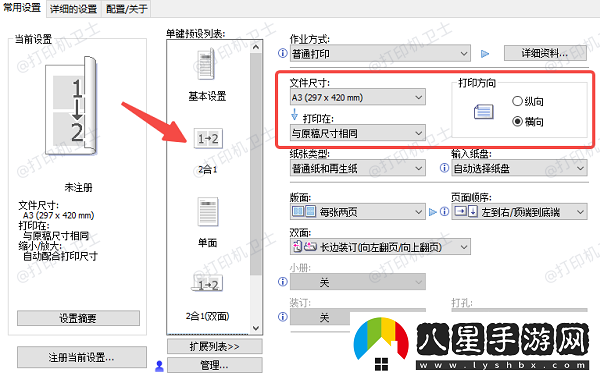Open the 双面 长边装订 dropdown
The image size is (600, 376).
pos(380,247)
